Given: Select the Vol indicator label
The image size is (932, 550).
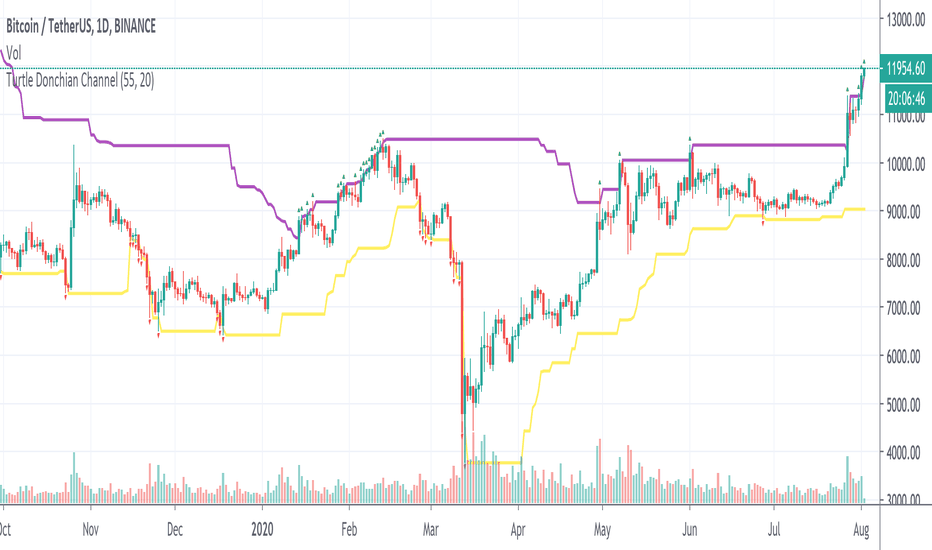Looking at the screenshot, I should point(14,54).
